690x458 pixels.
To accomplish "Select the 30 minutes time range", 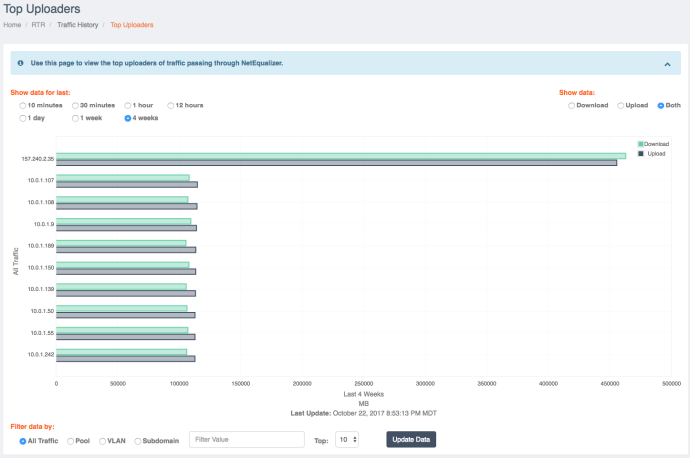I will click(x=74, y=105).
